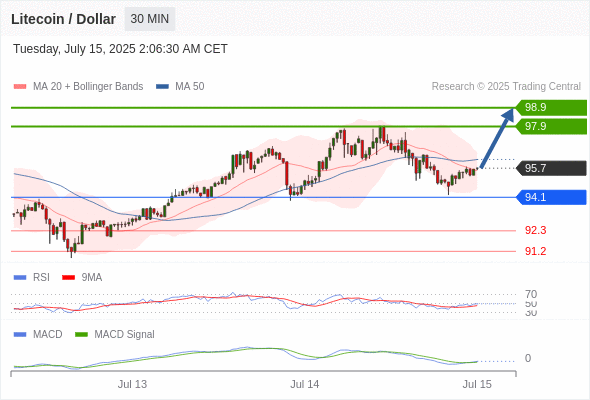This screenshot has height=400, width=590.
Task: Click the MACD Signal green legend swatch
Action: click(x=81, y=335)
